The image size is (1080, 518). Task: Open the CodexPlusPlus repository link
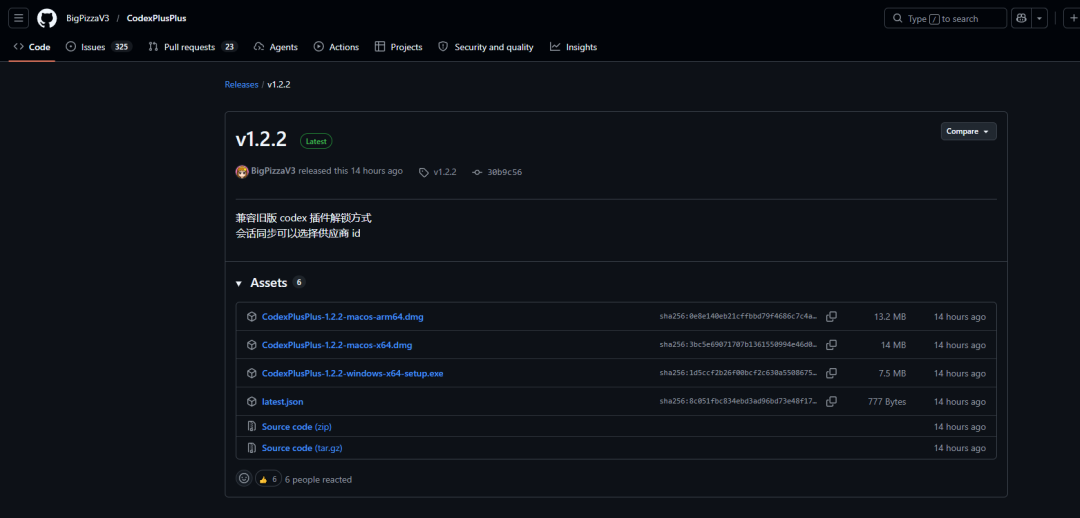[x=156, y=19]
